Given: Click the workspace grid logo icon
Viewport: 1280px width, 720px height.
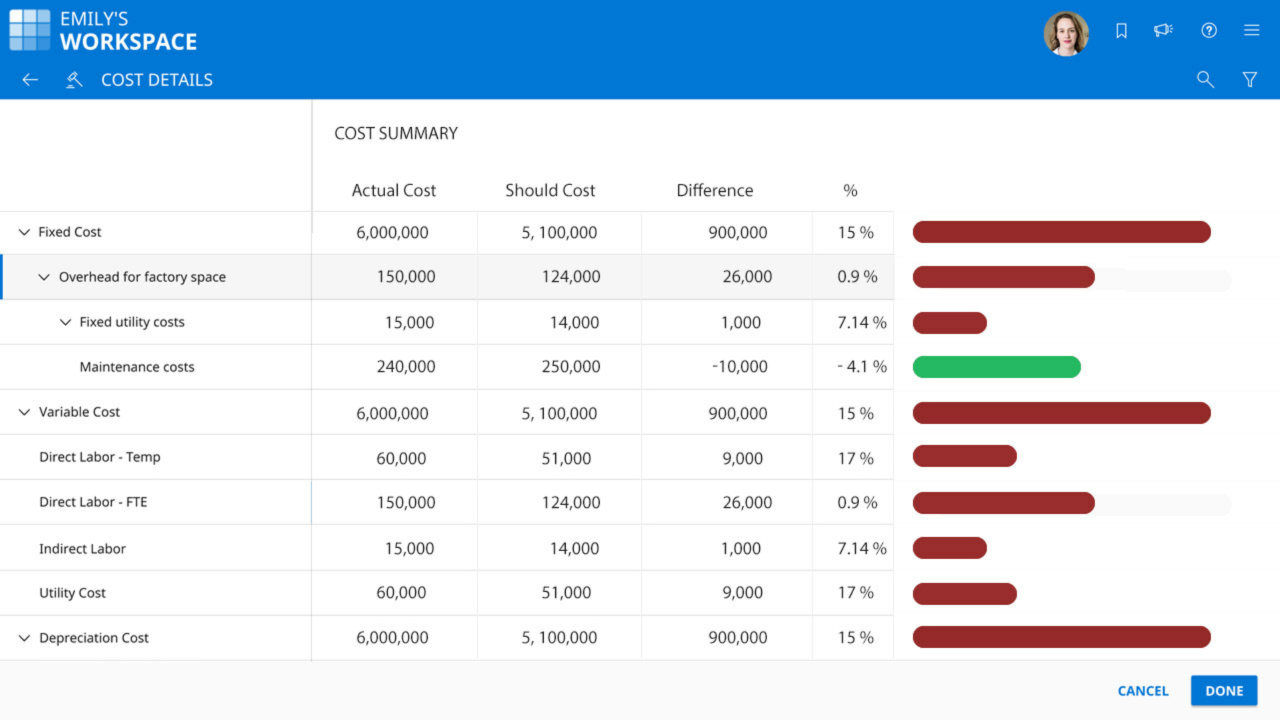Looking at the screenshot, I should (29, 30).
